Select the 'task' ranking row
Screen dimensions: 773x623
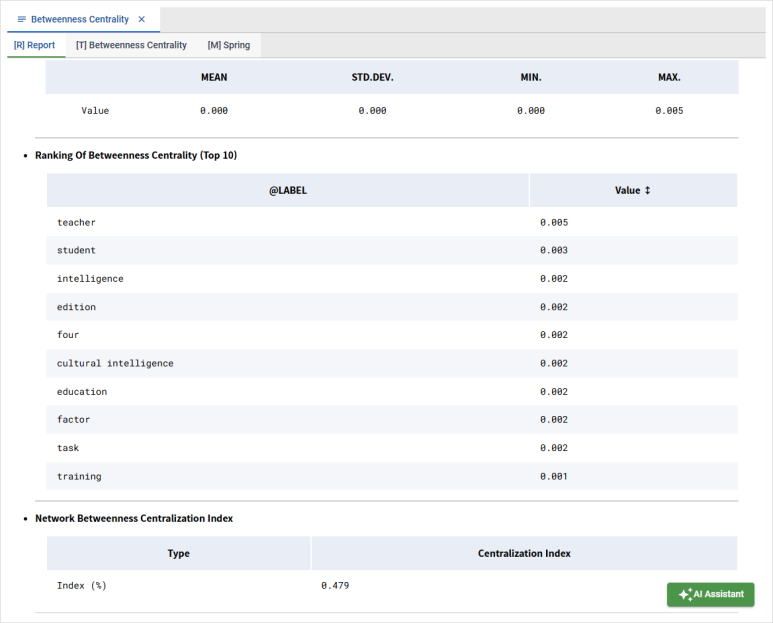tap(392, 448)
